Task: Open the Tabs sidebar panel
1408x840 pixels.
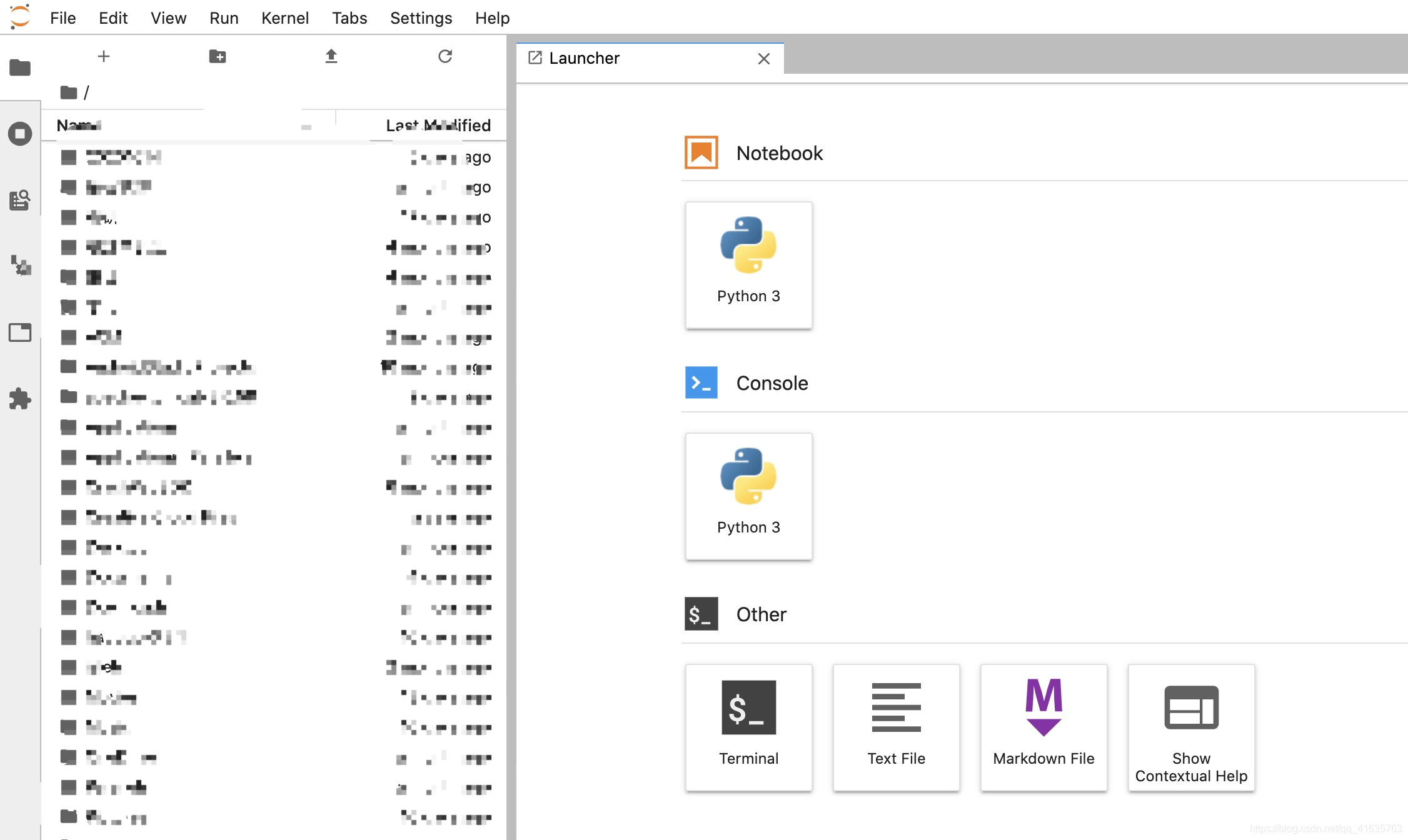Action: tap(20, 332)
